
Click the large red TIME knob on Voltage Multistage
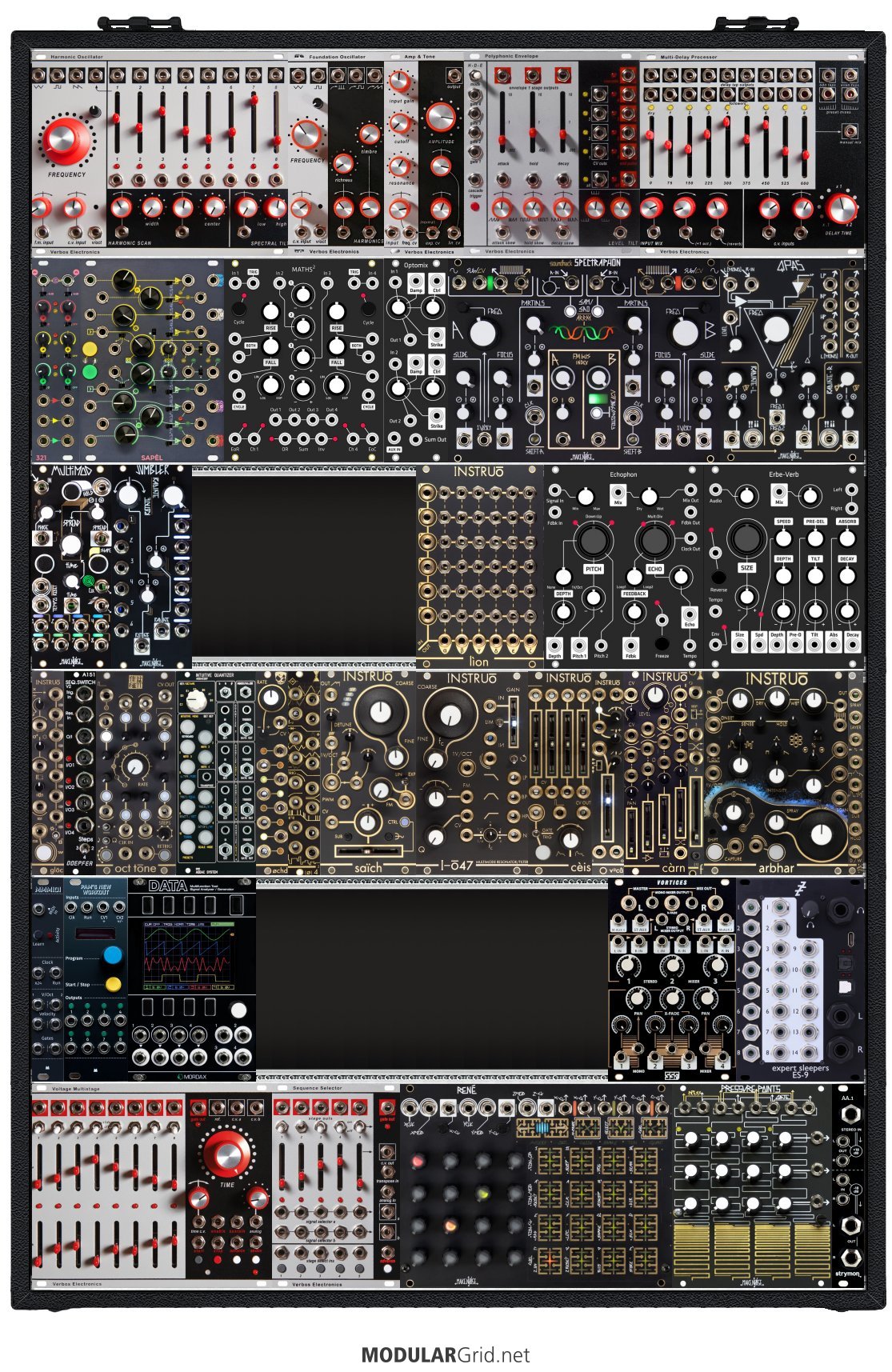227,1153
